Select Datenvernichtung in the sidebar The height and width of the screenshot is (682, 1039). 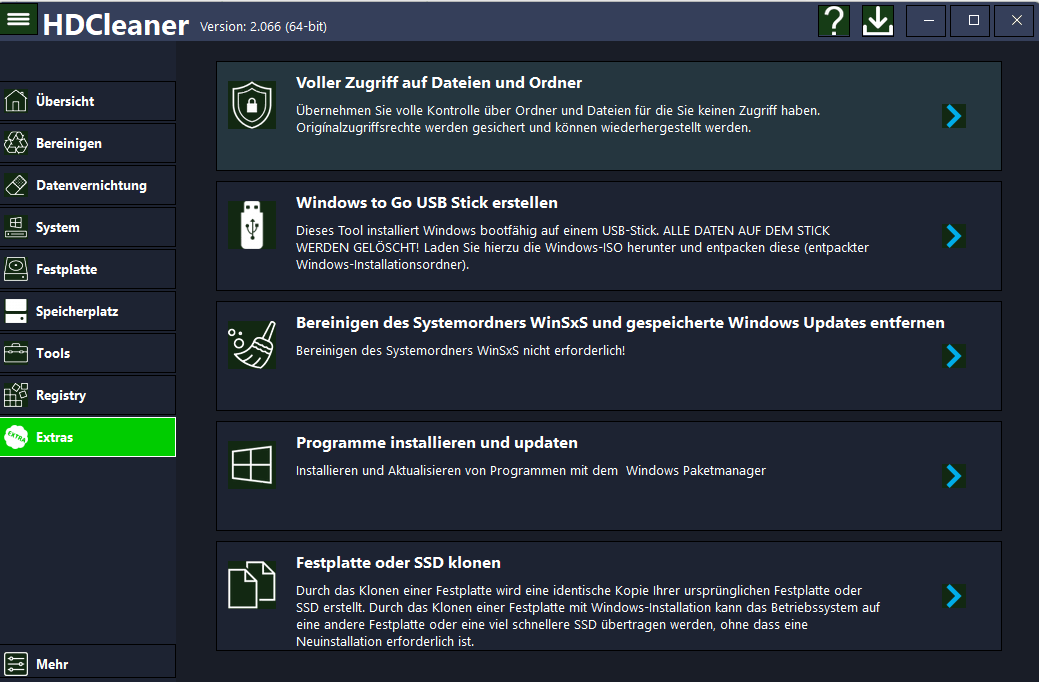coord(88,185)
